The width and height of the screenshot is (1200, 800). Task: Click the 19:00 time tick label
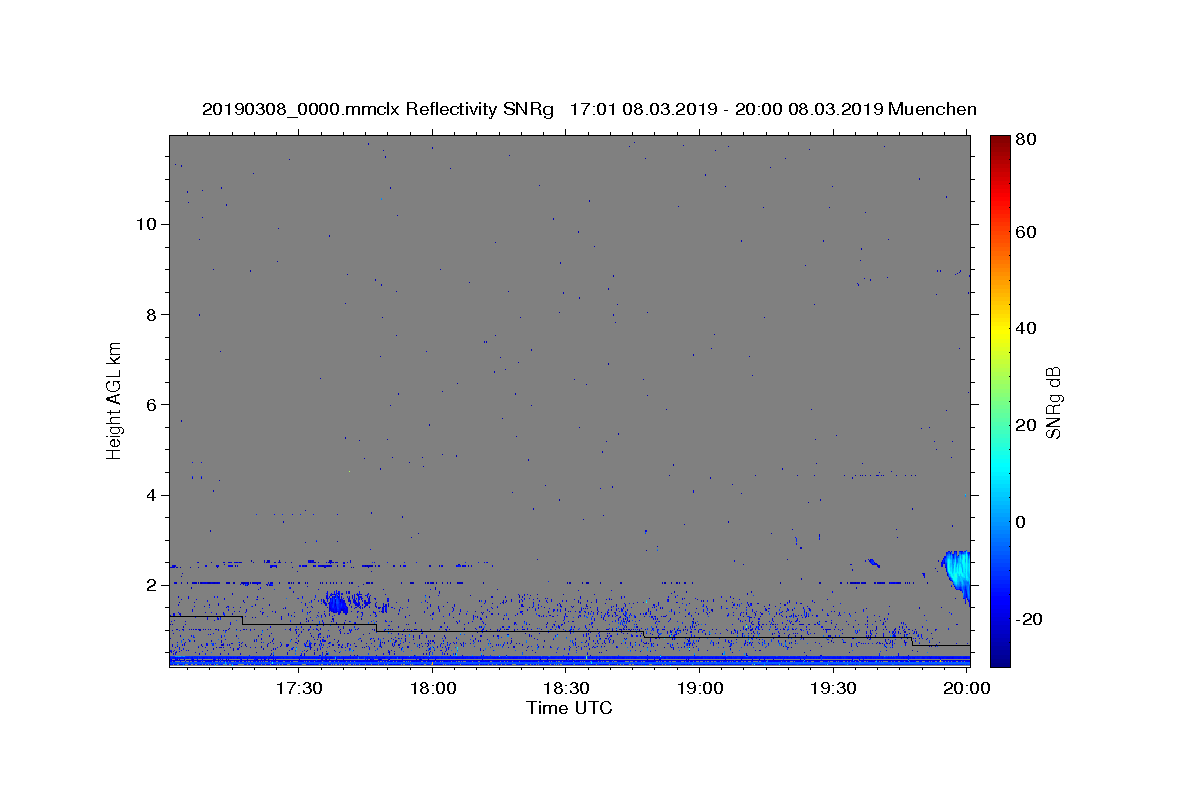[700, 688]
